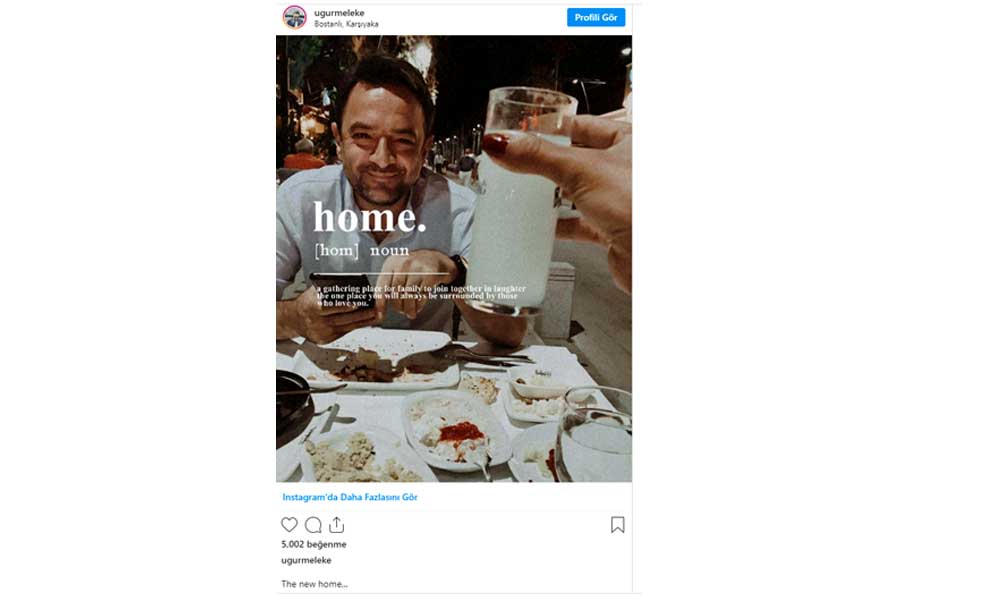View the 5.002 beğenme likes count
Screen dimensions: 1000x600
pos(314,545)
